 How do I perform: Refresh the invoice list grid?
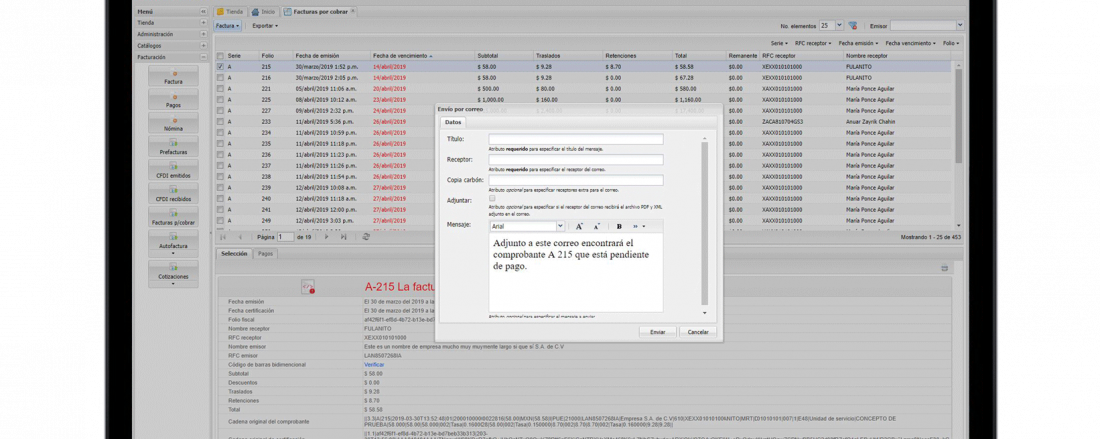point(366,237)
